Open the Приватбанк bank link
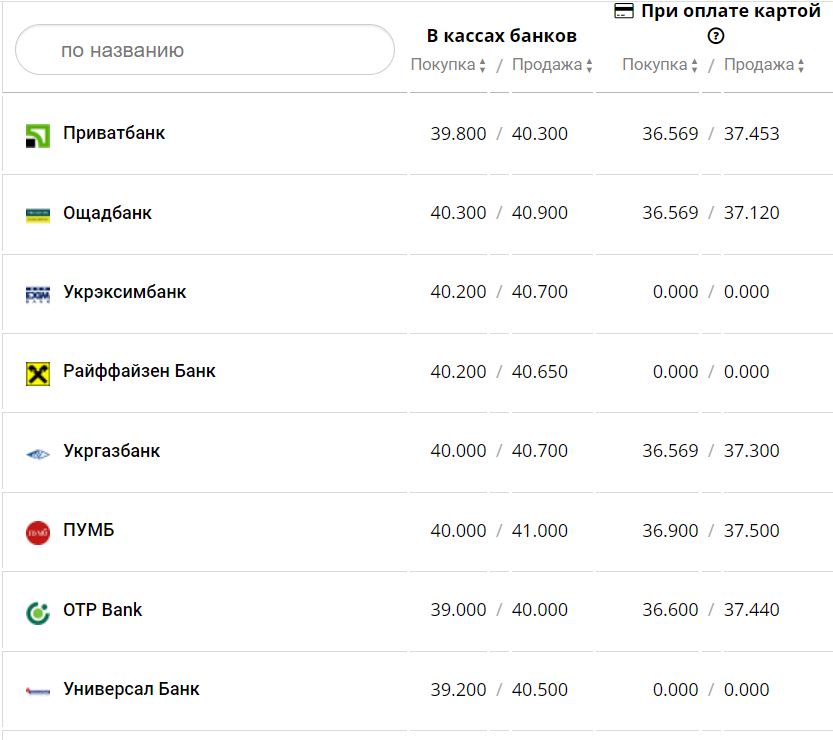833x740 pixels. (114, 133)
